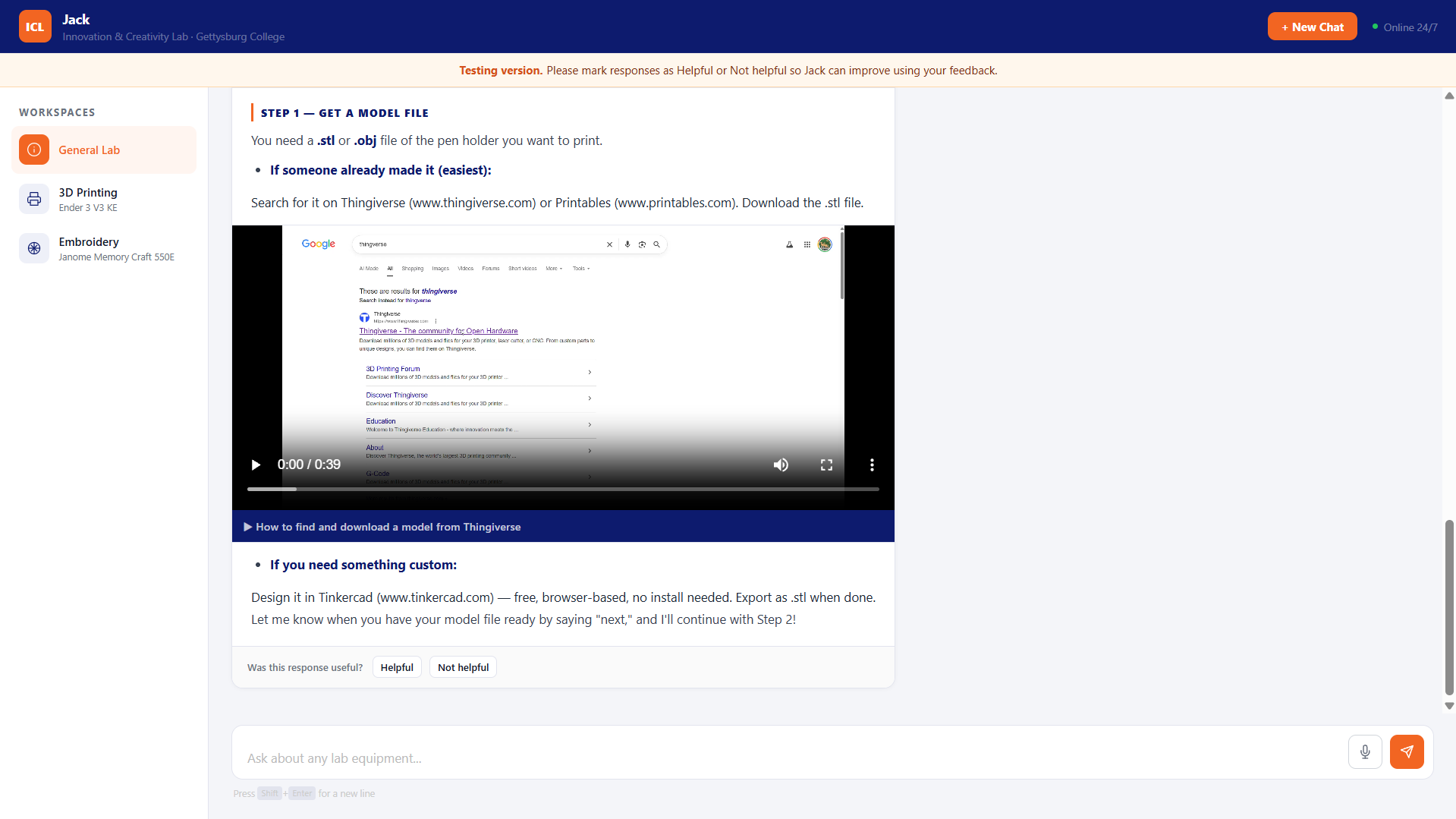Image resolution: width=1456 pixels, height=819 pixels.
Task: Click the microphone voice input button
Action: pyautogui.click(x=1364, y=751)
